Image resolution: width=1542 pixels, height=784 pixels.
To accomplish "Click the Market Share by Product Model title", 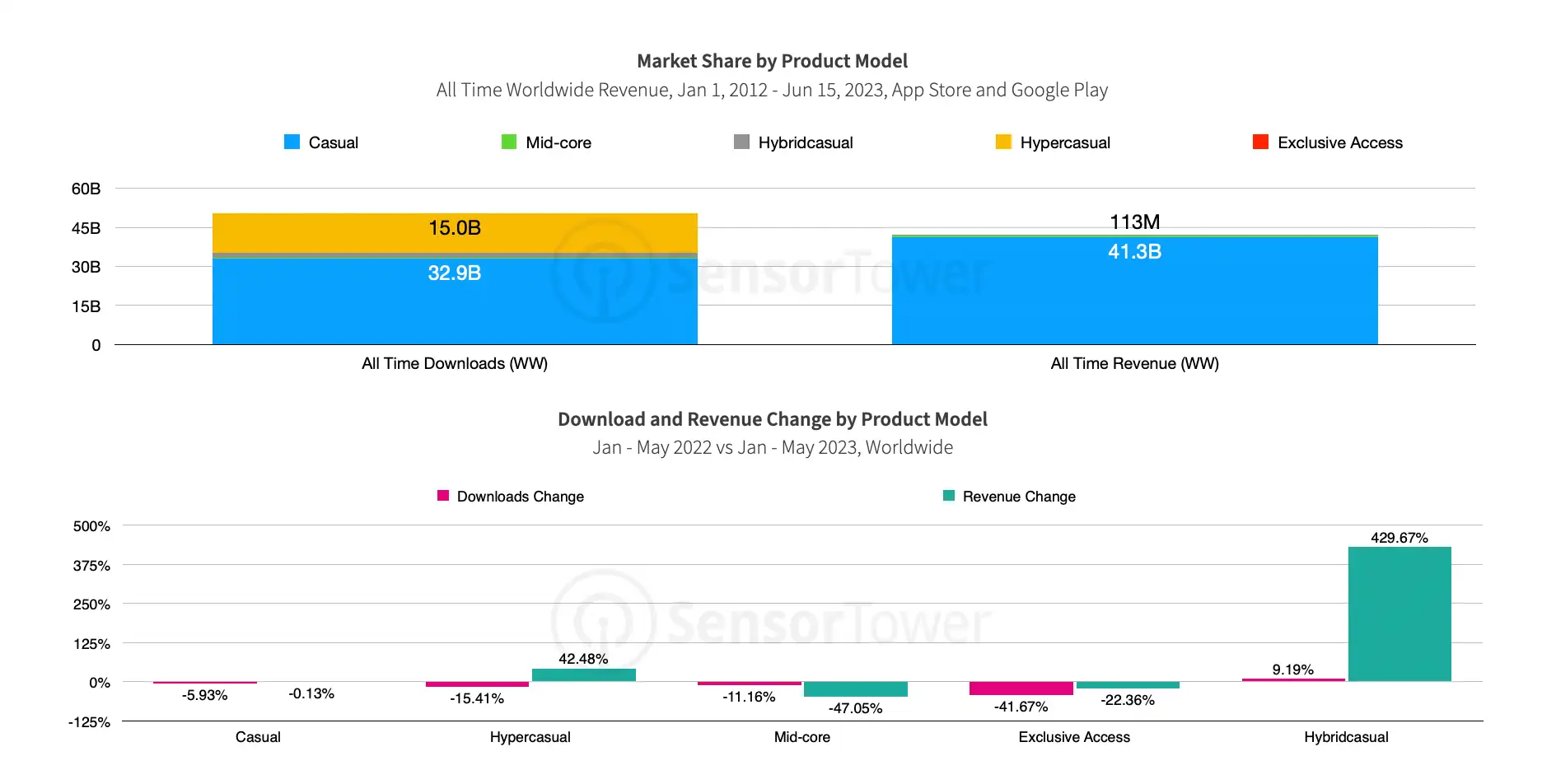I will (772, 61).
